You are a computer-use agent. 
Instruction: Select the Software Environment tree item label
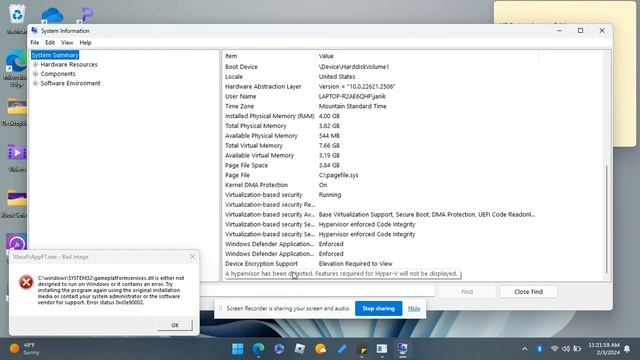[x=70, y=83]
